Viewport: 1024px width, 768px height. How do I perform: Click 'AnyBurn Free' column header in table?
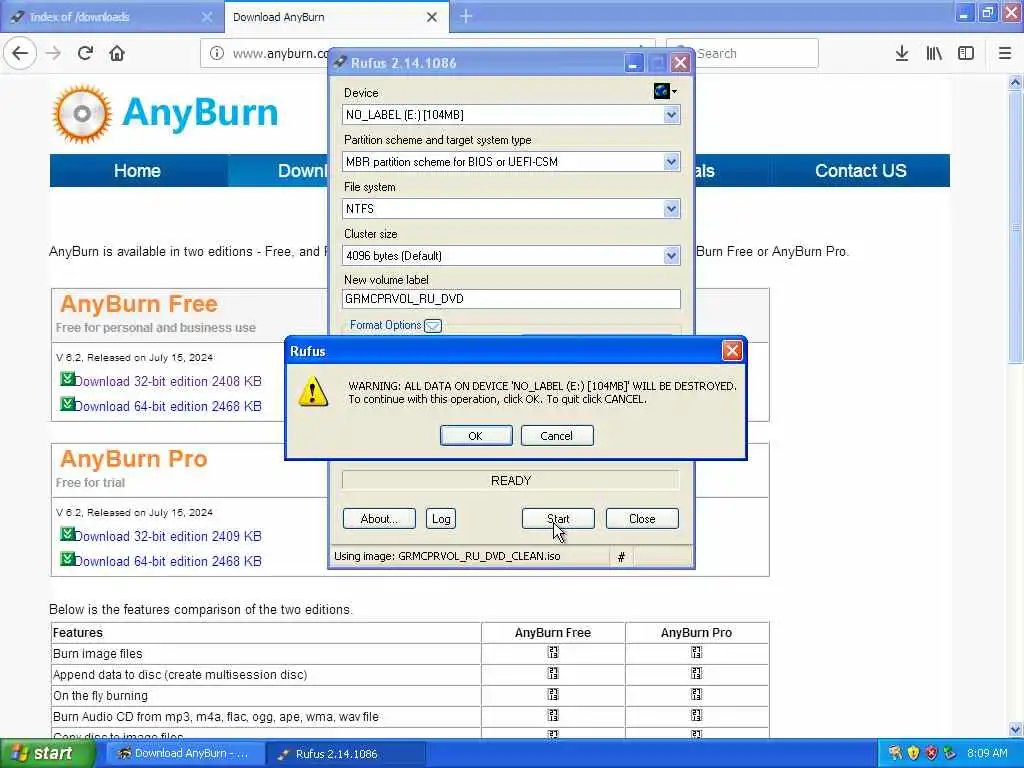[552, 633]
